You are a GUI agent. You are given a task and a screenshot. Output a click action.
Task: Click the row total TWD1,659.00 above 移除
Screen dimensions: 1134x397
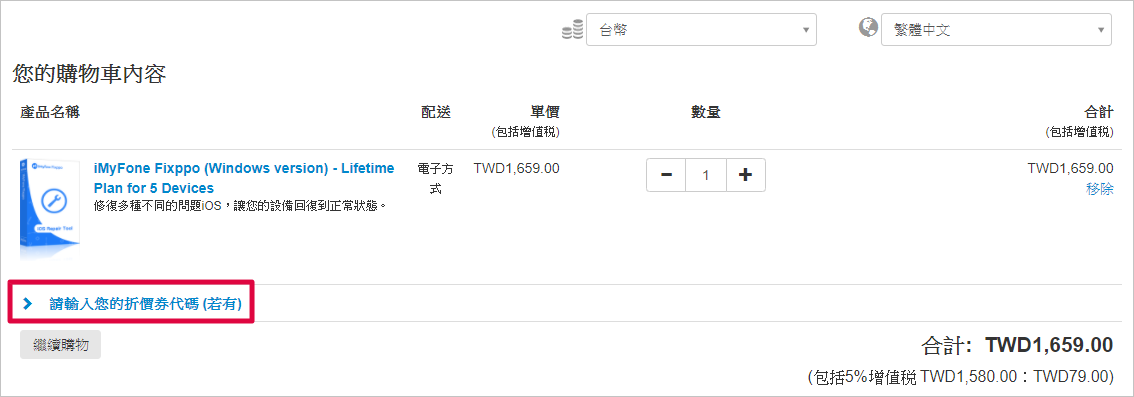(1070, 168)
